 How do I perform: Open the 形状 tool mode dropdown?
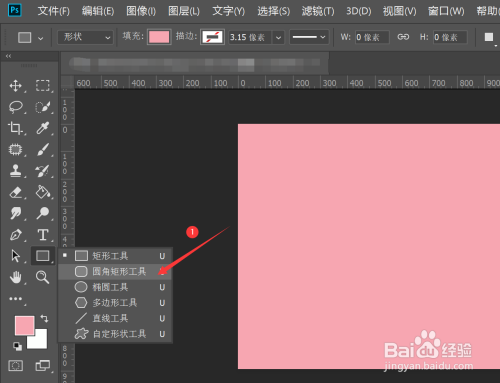(x=86, y=37)
